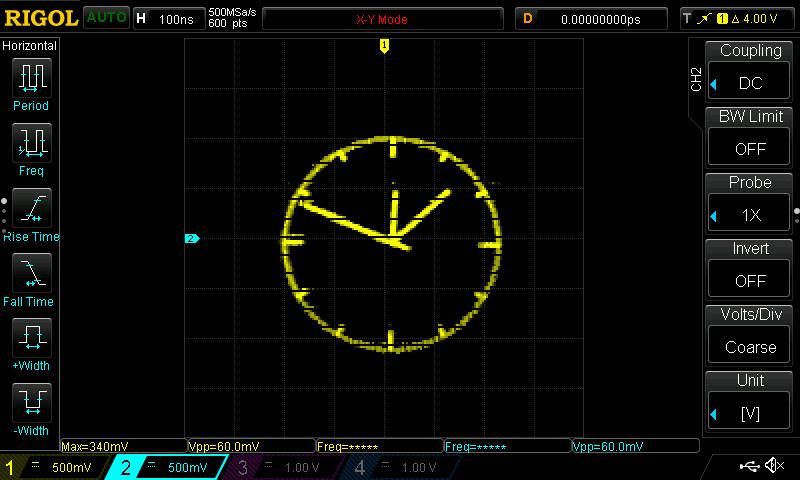Viewport: 800px width, 480px height.
Task: Toggle the speaker sound icon
Action: 774,466
